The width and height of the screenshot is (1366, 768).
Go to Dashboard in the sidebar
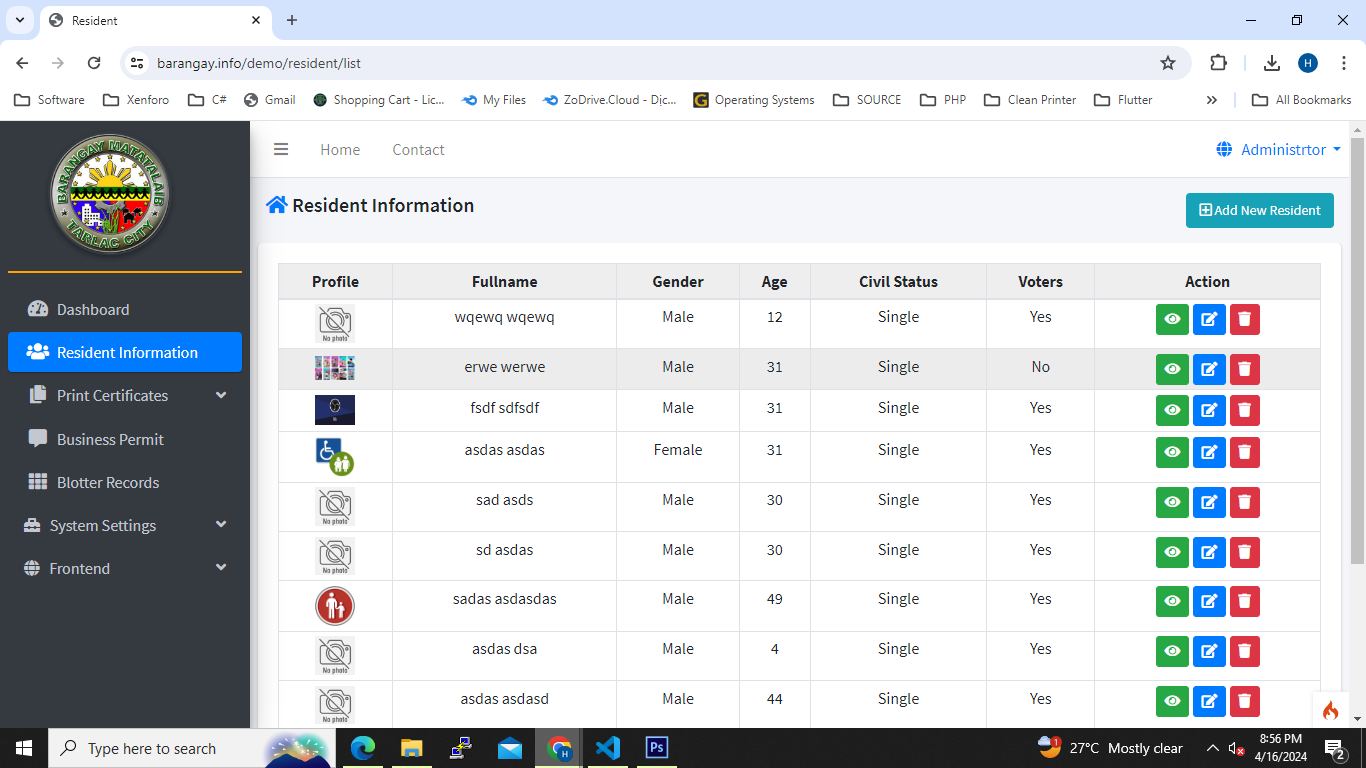pyautogui.click(x=93, y=310)
